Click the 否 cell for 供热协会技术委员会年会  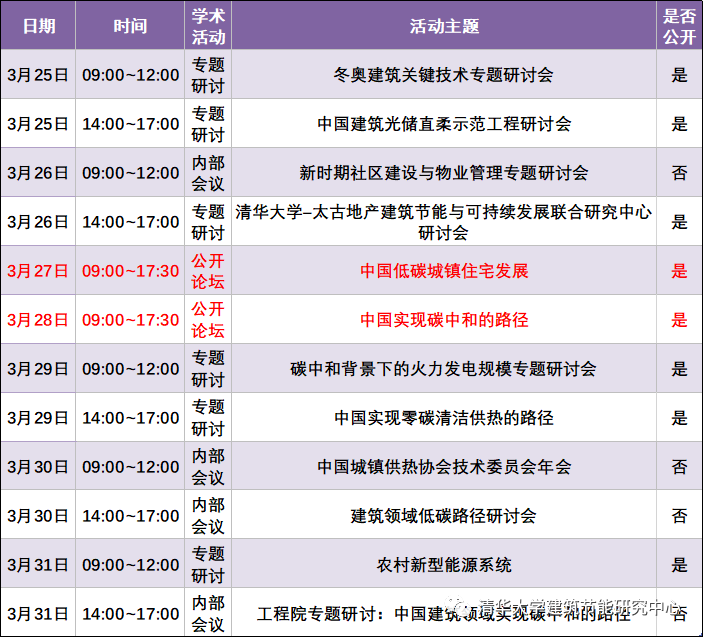pos(679,466)
